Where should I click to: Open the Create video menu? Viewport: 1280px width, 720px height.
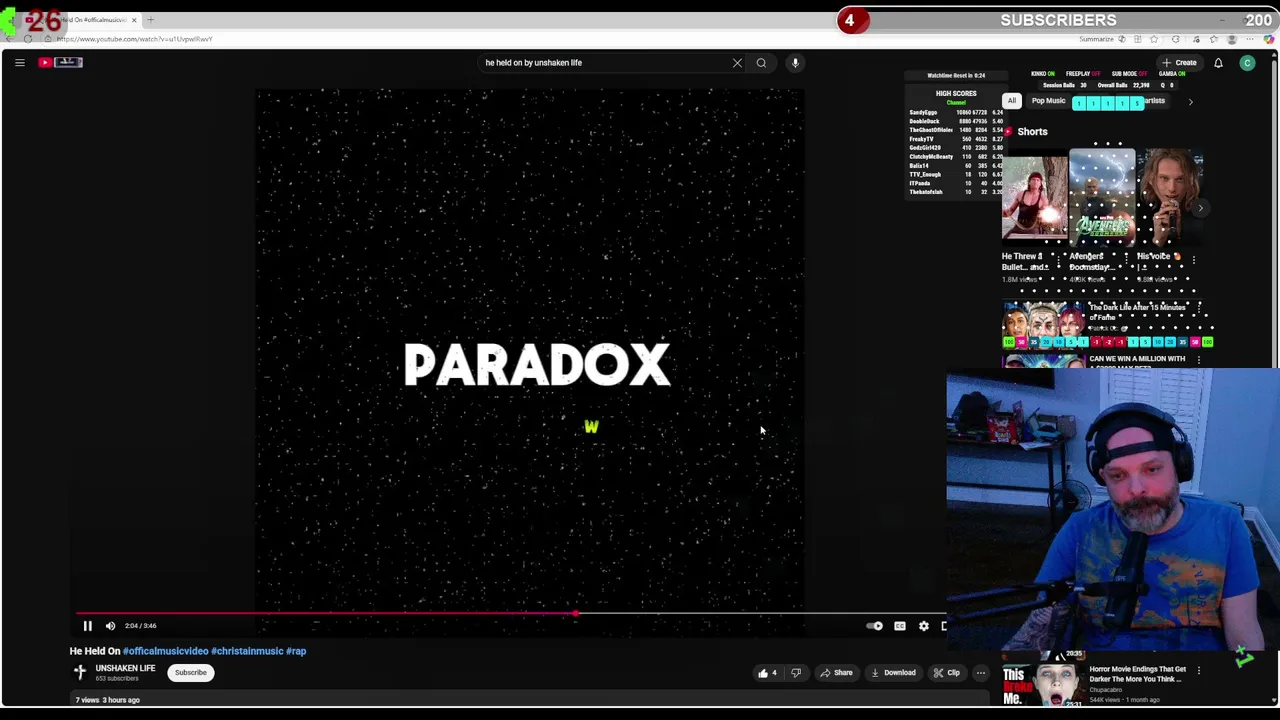[1179, 63]
